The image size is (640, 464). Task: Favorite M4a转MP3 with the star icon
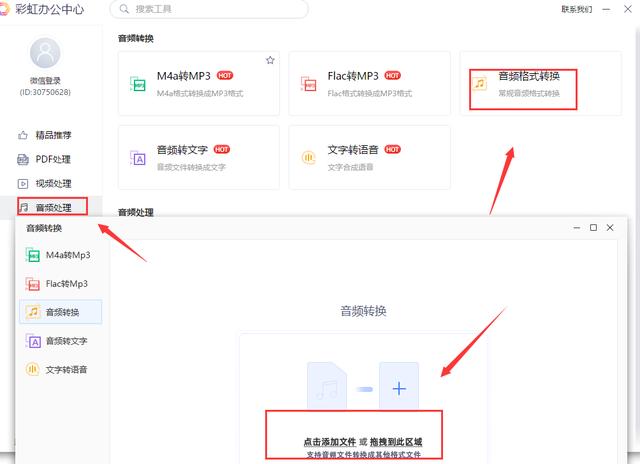click(270, 60)
